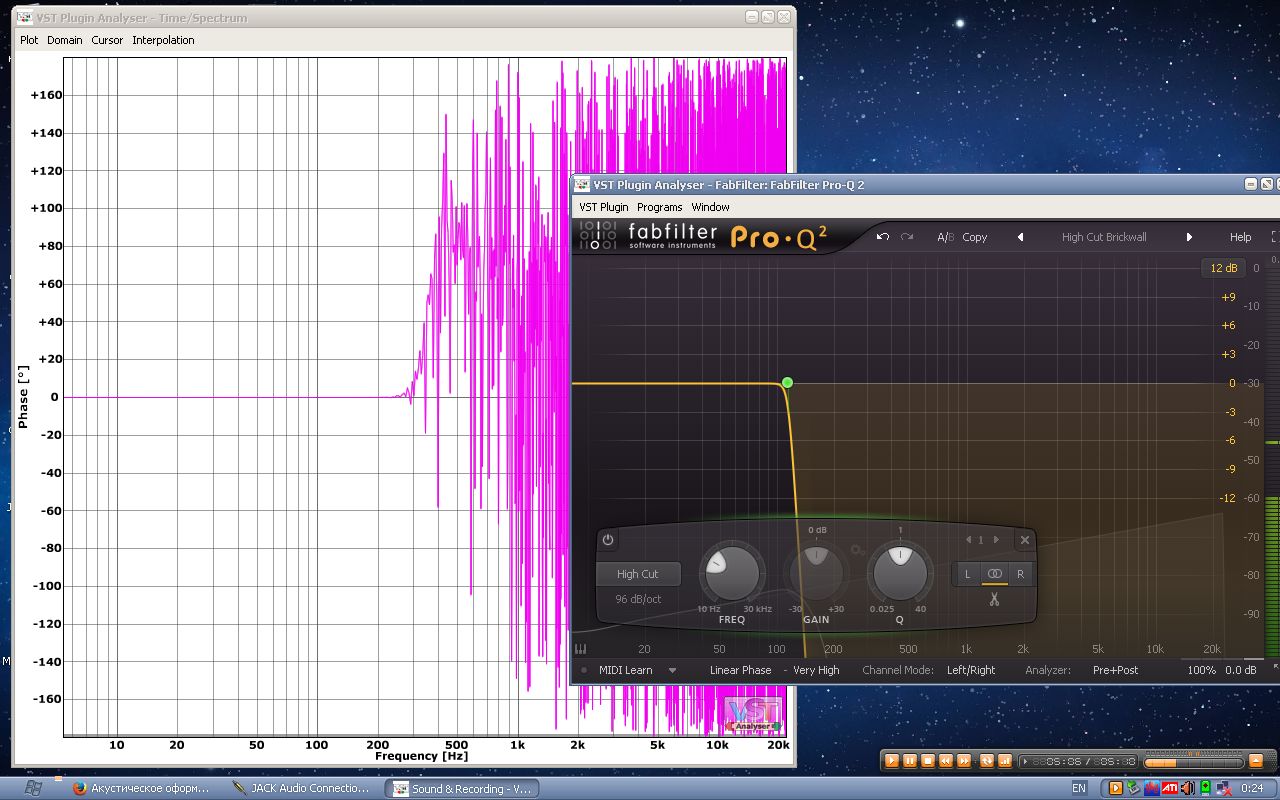
Task: Open Interpolation menu in Time/Spectrum window
Action: coord(163,40)
